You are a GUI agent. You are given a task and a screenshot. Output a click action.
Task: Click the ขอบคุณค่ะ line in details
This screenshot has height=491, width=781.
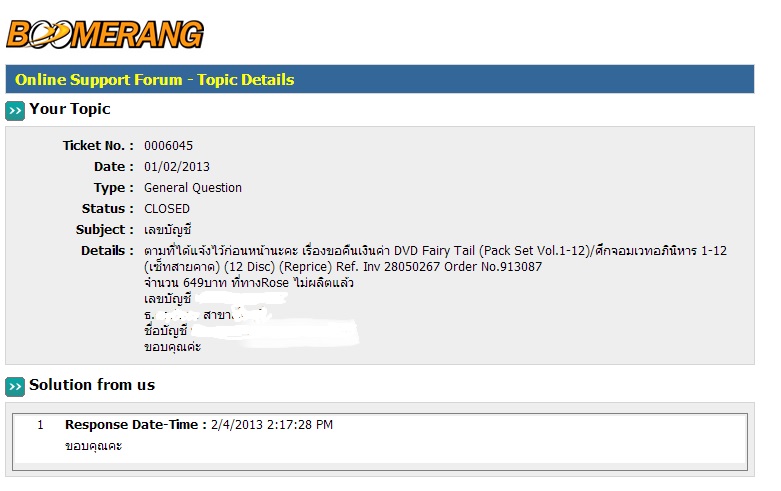click(172, 347)
